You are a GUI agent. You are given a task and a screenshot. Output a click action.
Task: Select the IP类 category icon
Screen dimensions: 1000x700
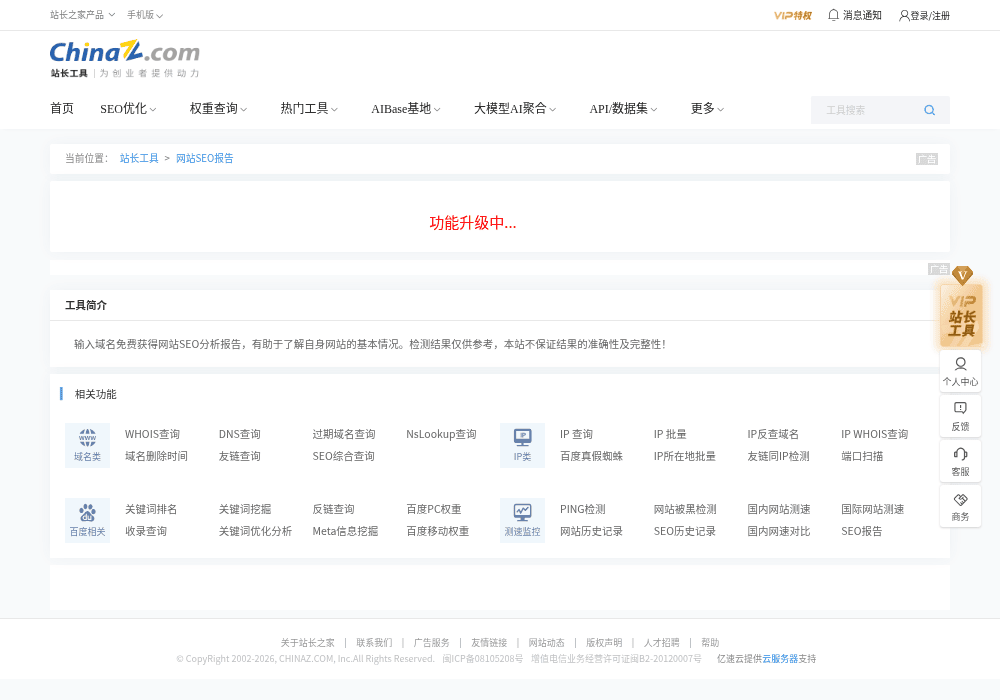(x=522, y=445)
